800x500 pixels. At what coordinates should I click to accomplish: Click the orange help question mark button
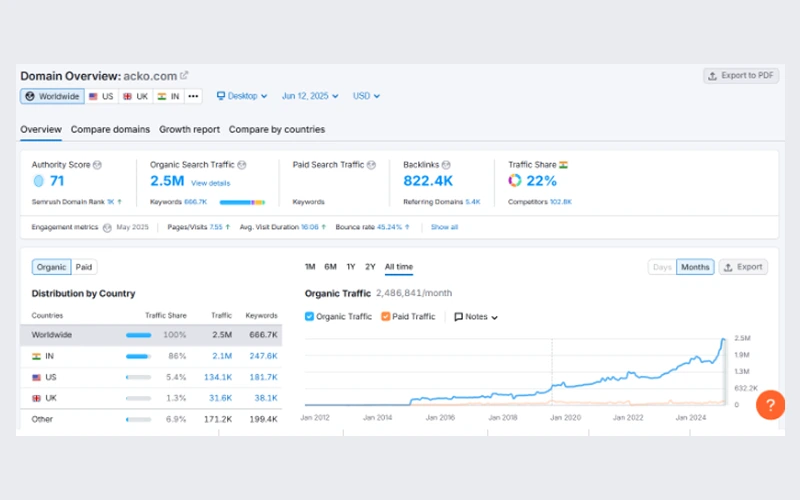click(x=769, y=405)
